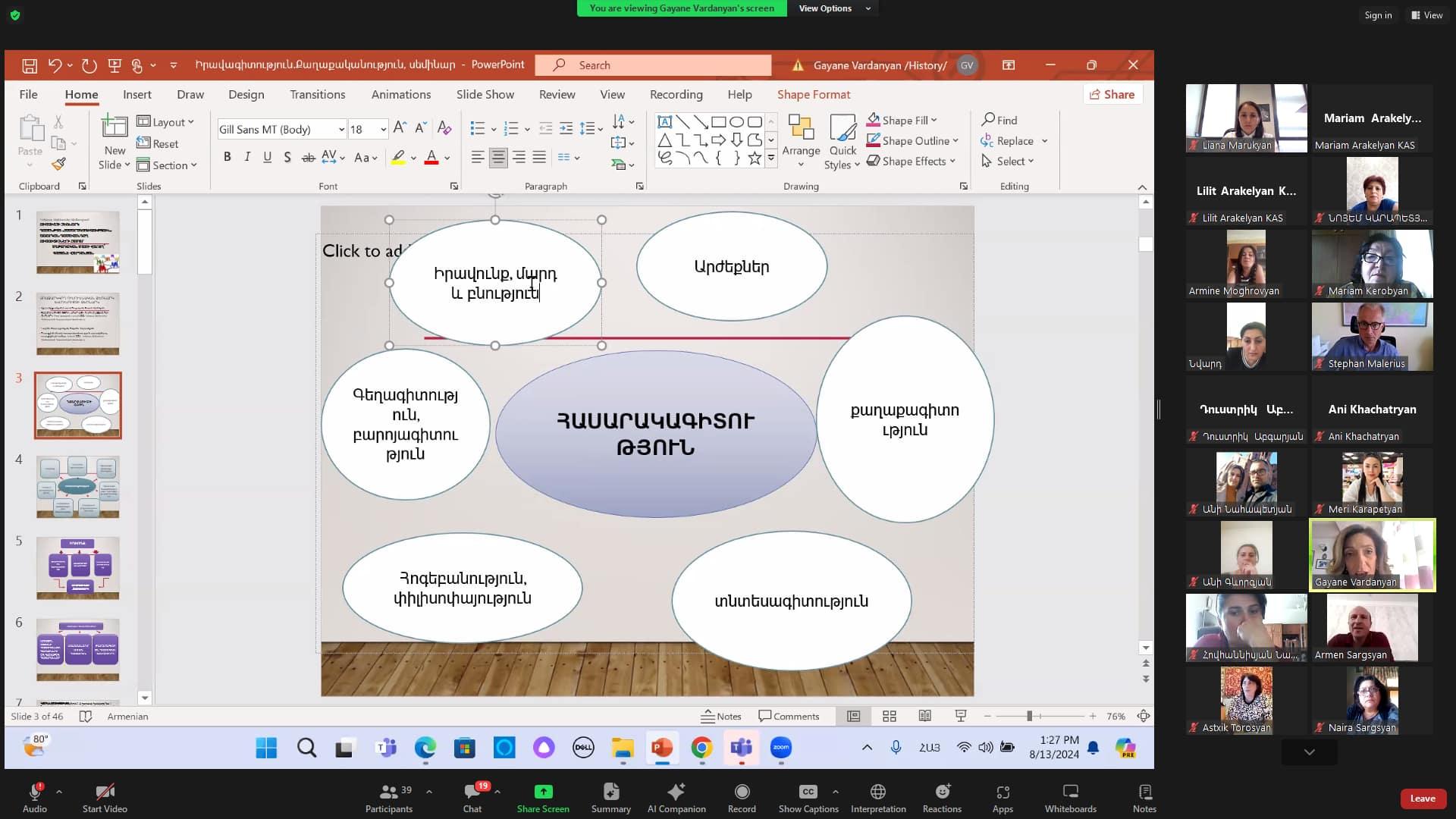The width and height of the screenshot is (1456, 819).
Task: Click Increase Font Size icon
Action: [x=400, y=128]
